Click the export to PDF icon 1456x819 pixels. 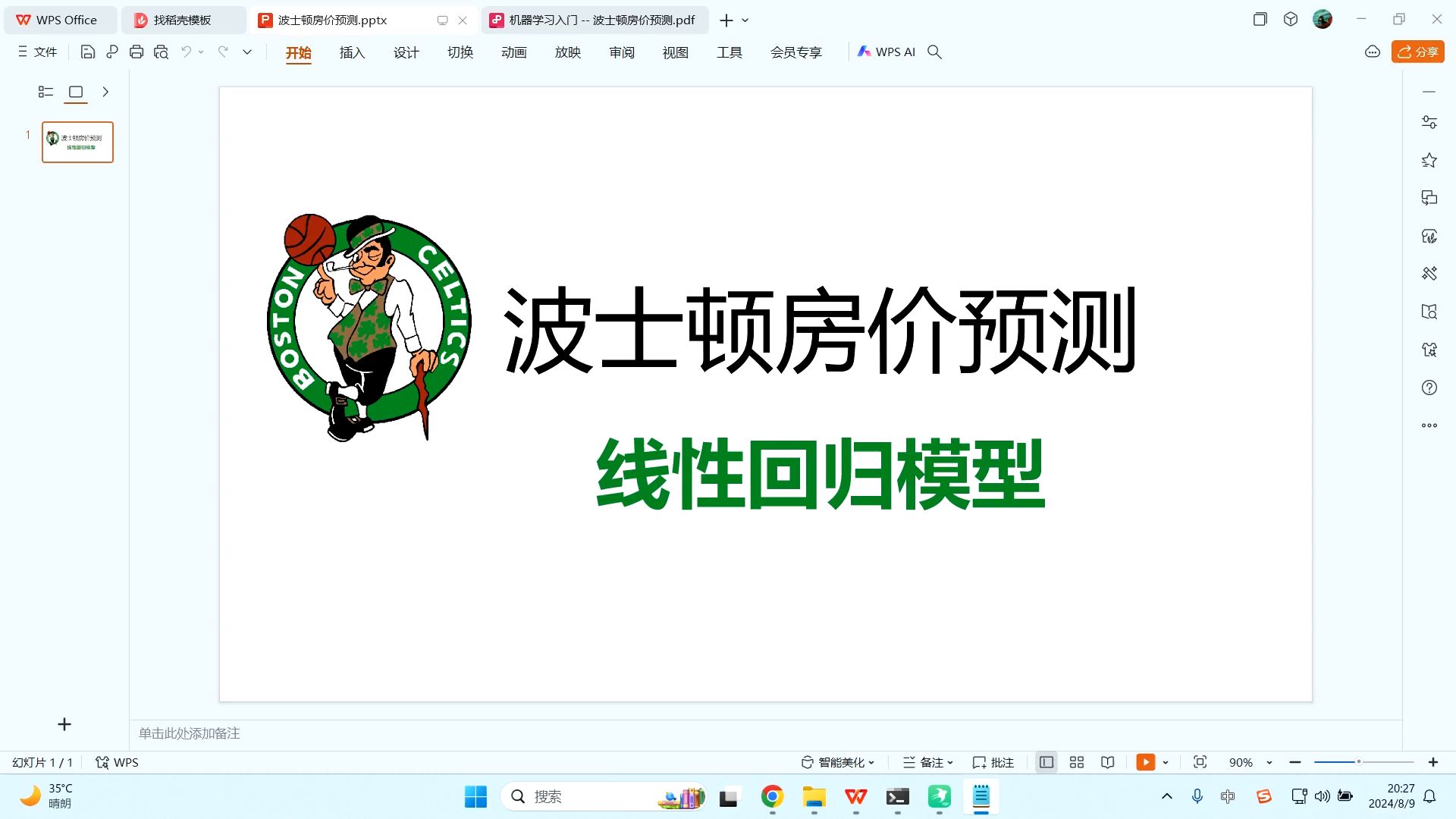(112, 52)
